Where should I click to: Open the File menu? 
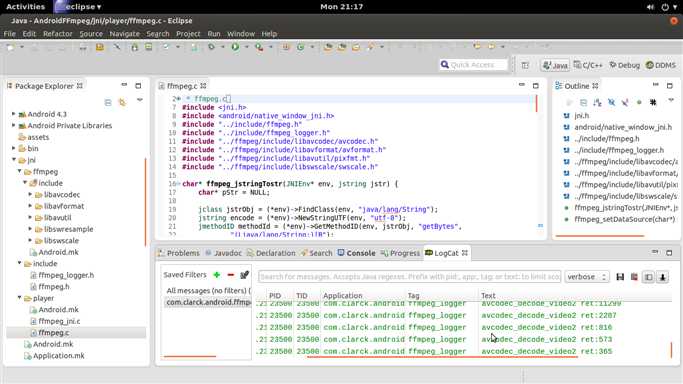click(10, 34)
